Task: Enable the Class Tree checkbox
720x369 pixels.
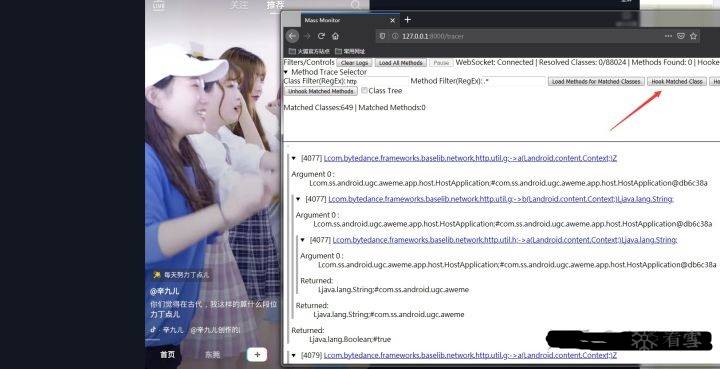Action: pos(364,90)
